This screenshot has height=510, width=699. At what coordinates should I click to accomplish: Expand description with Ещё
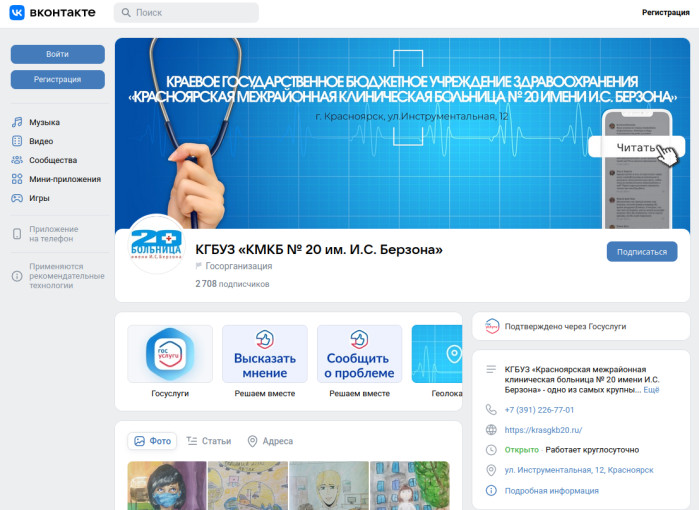651,390
